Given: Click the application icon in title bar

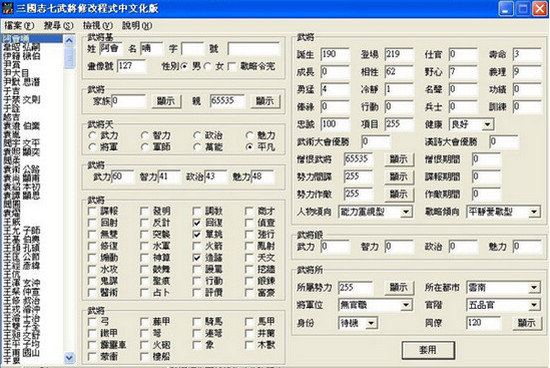Looking at the screenshot, I should click(x=7, y=8).
